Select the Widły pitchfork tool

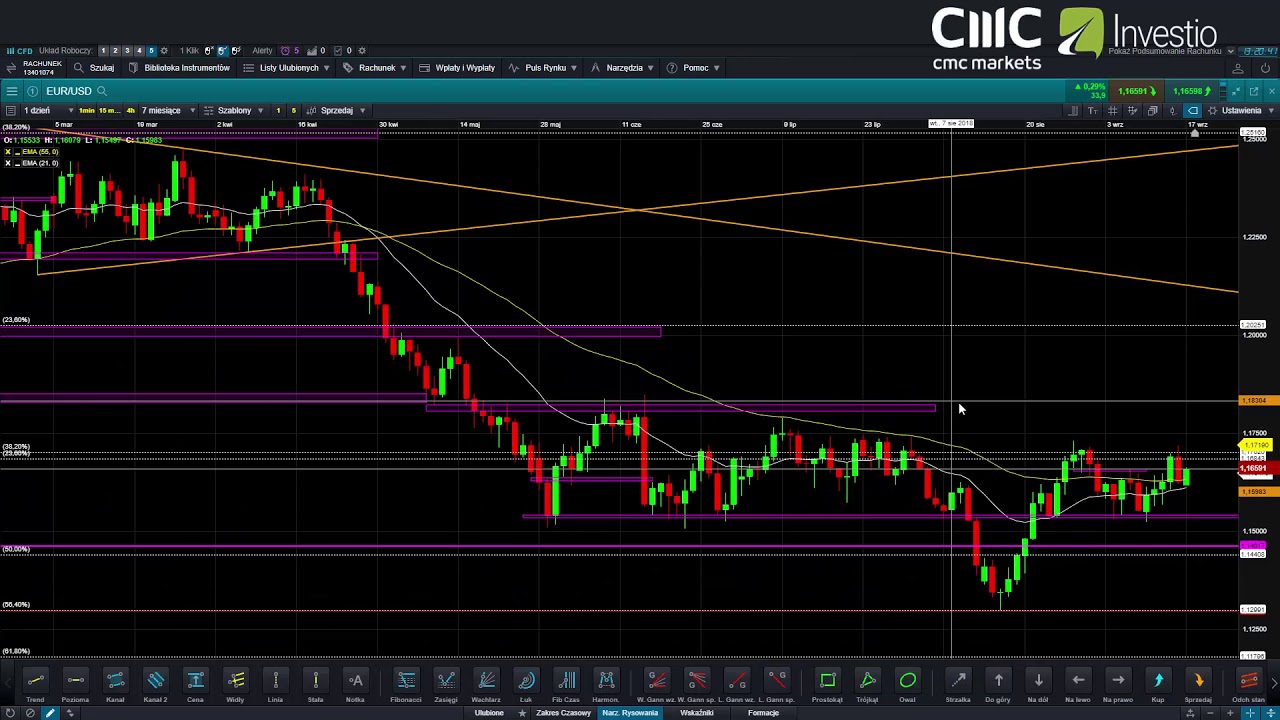click(x=235, y=685)
